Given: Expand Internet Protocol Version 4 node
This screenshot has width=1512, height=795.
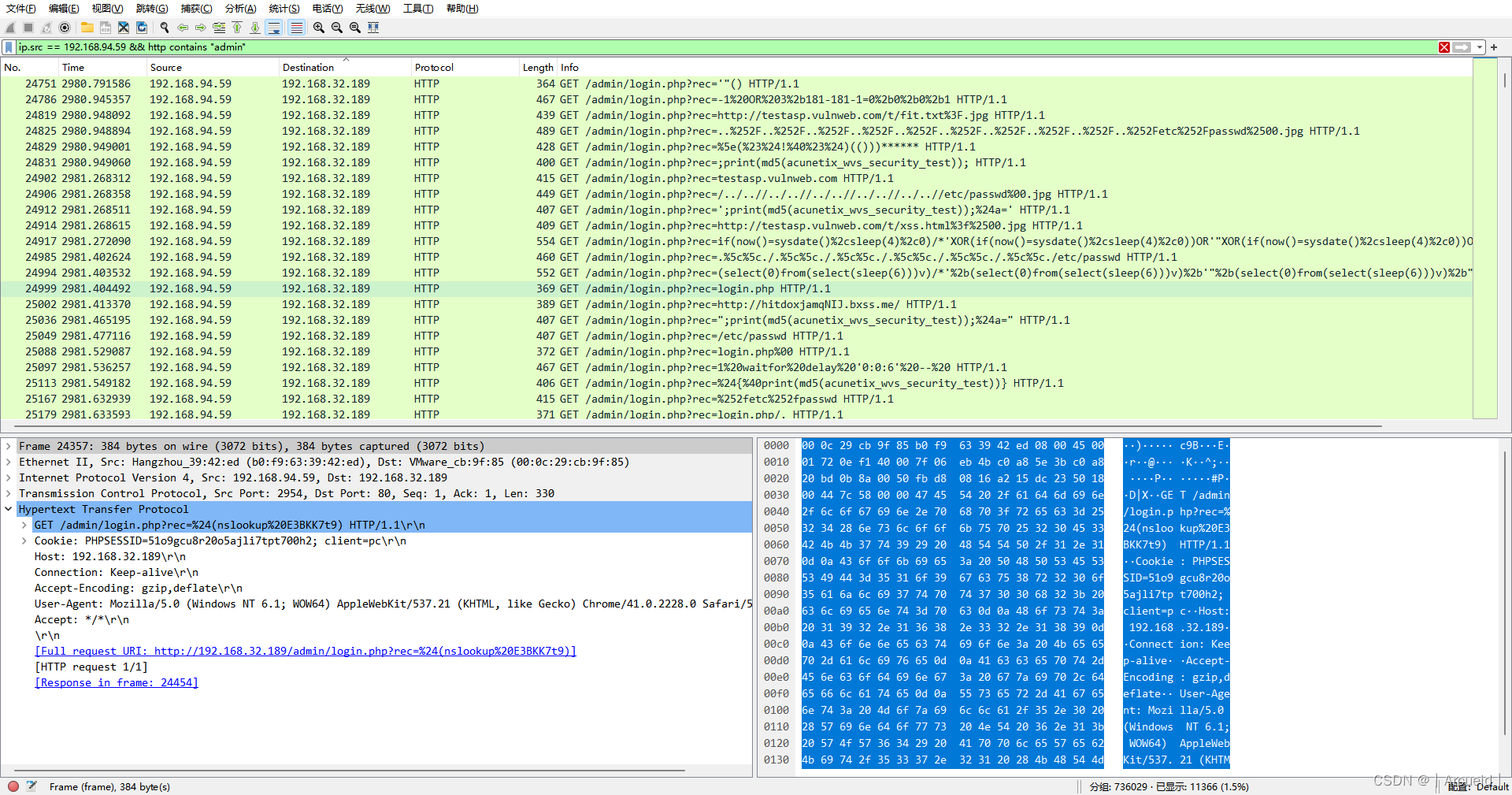Looking at the screenshot, I should coord(9,477).
